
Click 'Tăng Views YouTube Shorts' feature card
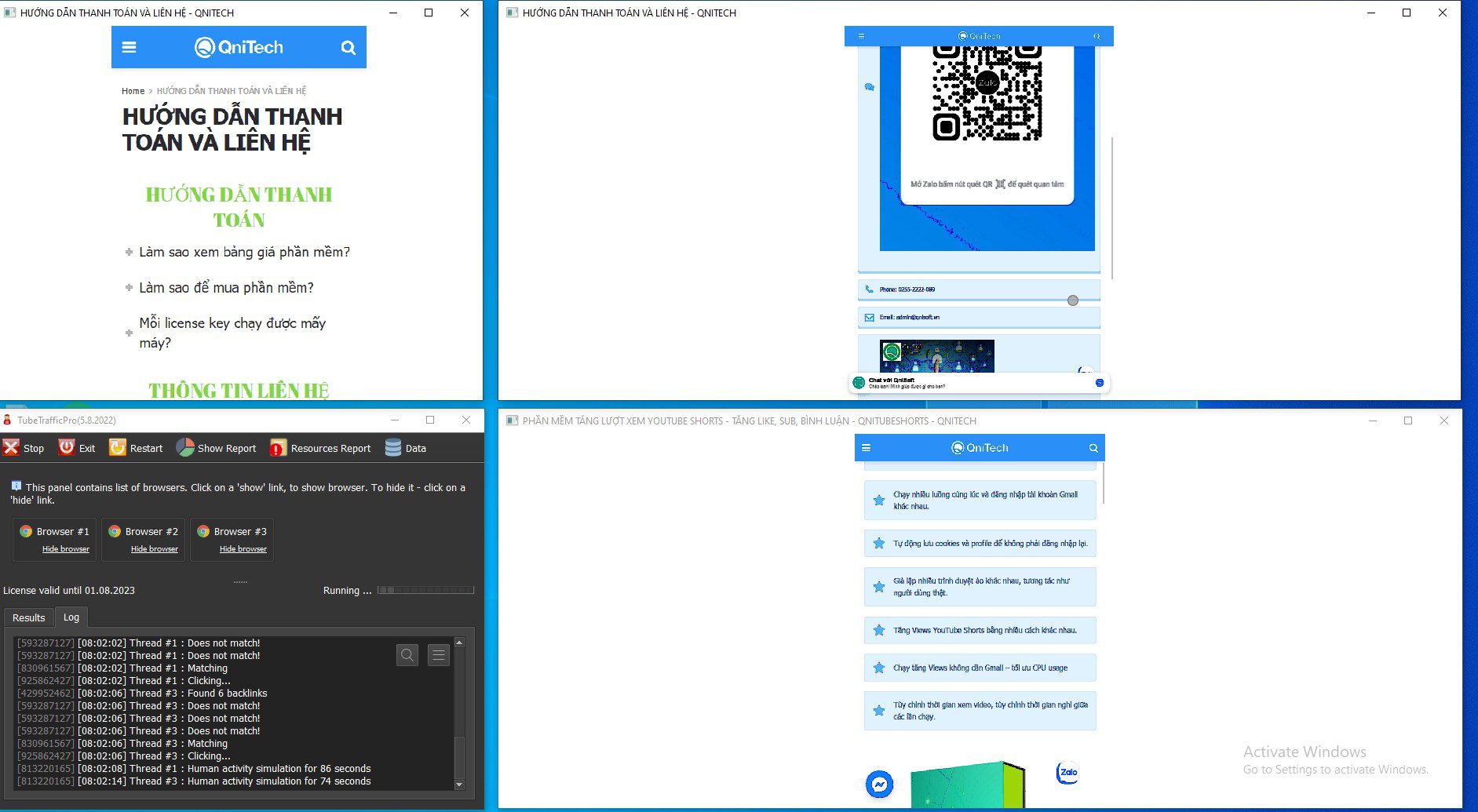980,630
